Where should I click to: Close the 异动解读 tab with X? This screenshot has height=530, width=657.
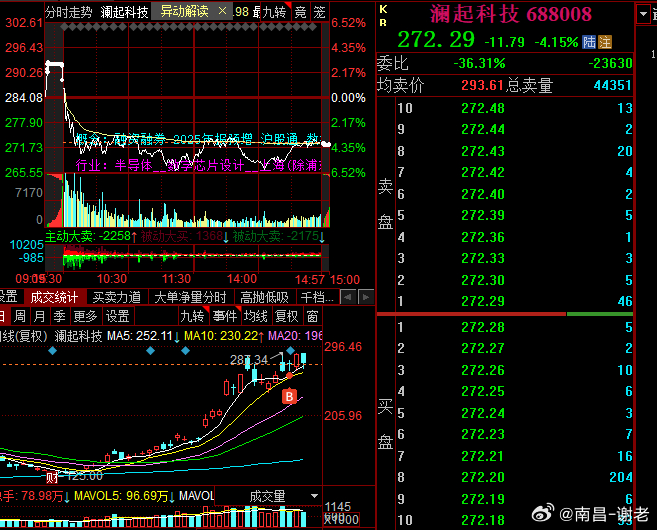[x=222, y=11]
